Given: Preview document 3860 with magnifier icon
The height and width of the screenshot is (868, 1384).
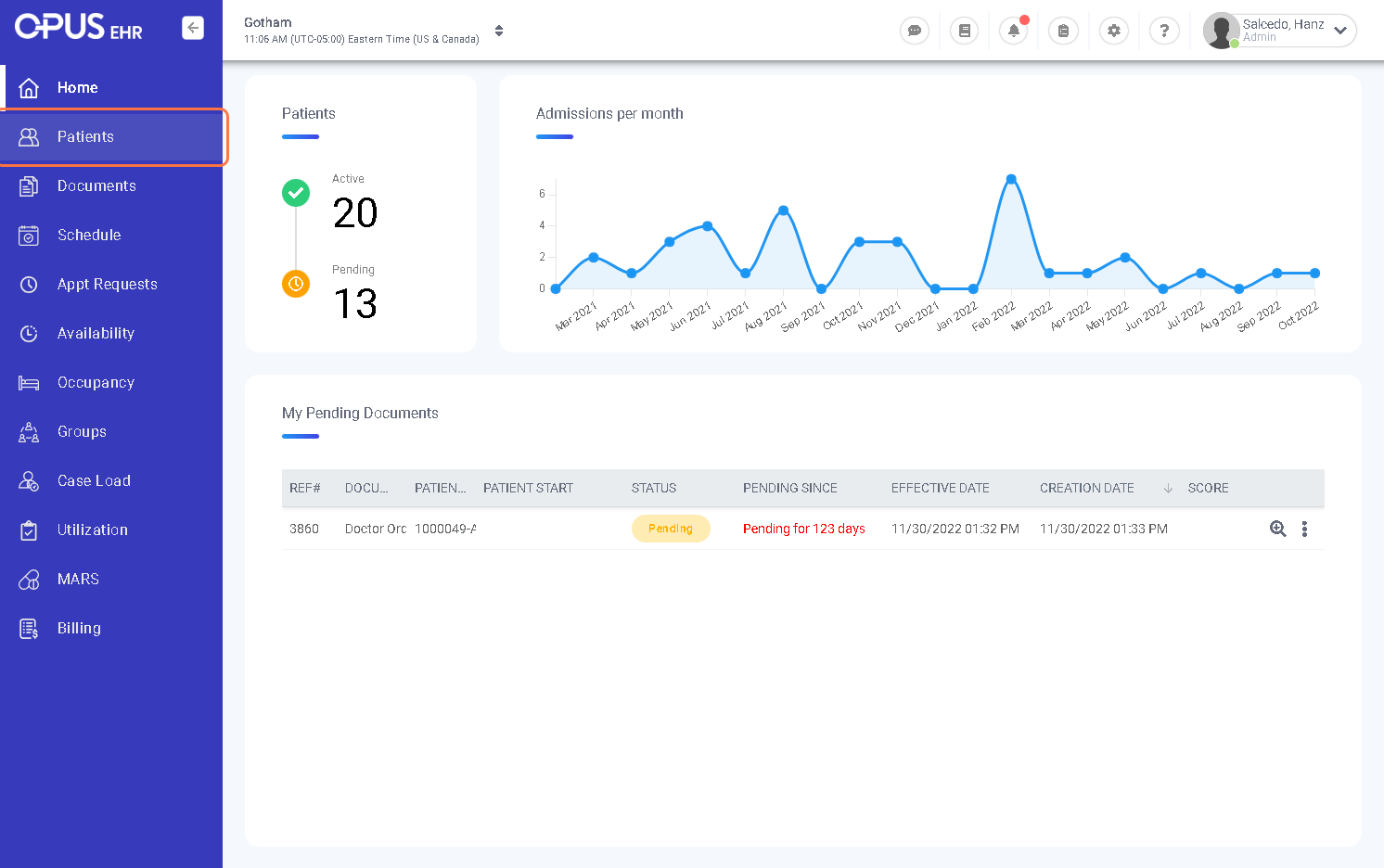Looking at the screenshot, I should (x=1278, y=529).
